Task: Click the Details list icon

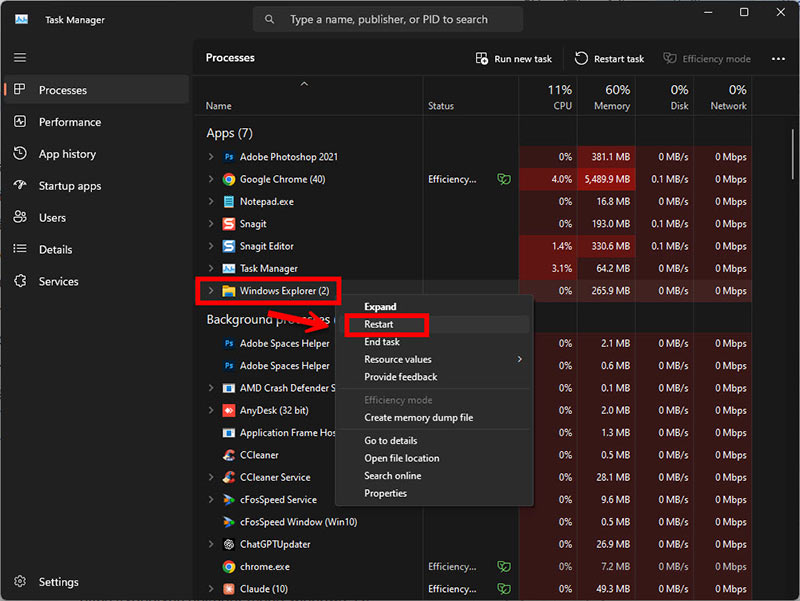Action: [20, 249]
